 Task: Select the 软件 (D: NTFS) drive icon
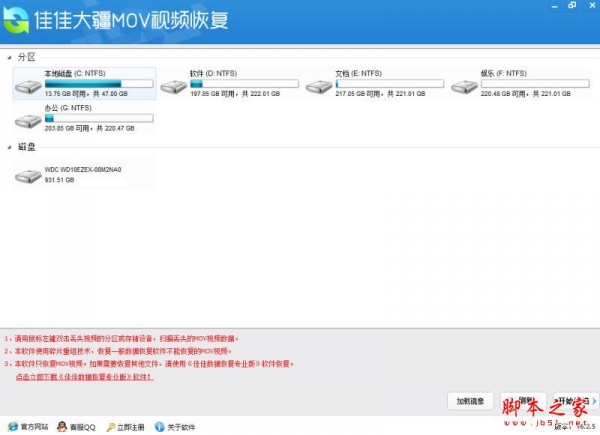(173, 87)
